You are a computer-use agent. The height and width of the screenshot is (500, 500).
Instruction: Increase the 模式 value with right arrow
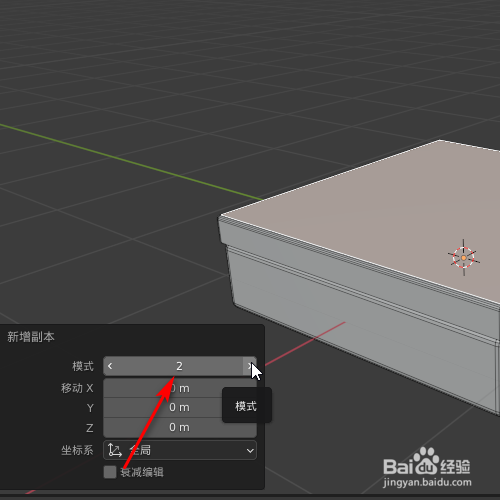click(250, 366)
